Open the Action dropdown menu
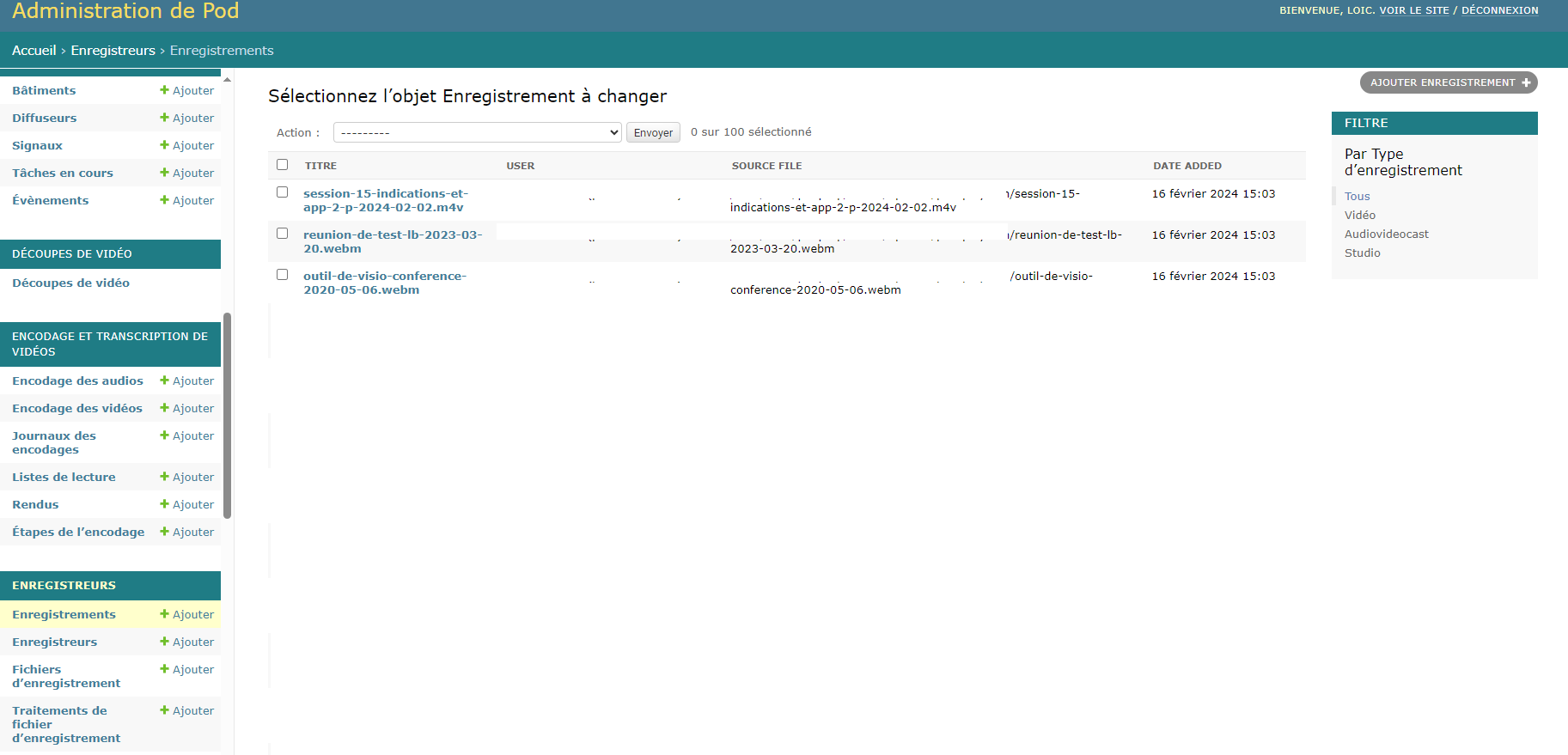The image size is (1568, 755). coord(477,132)
